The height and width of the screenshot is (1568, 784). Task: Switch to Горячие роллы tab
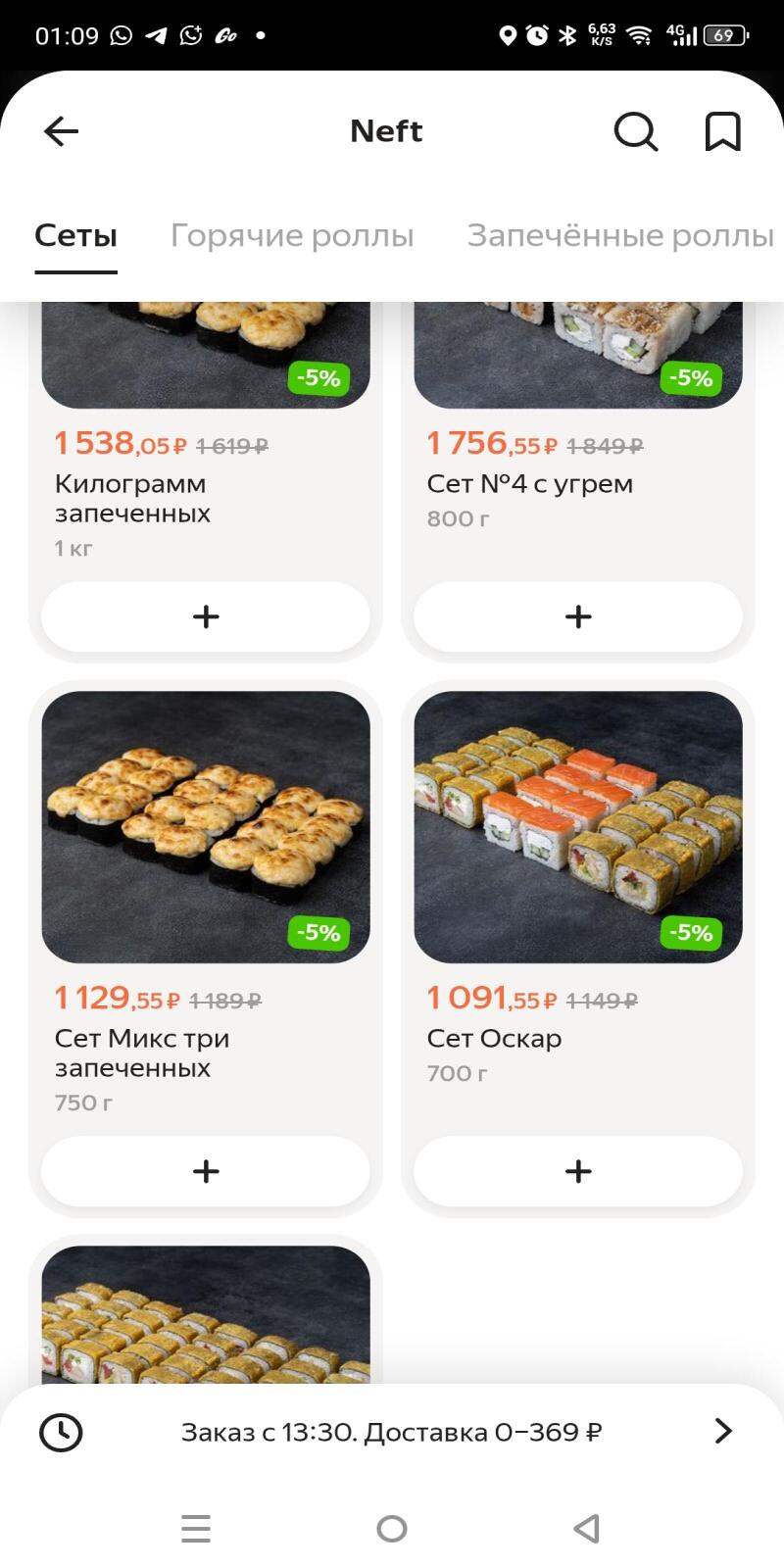point(292,236)
